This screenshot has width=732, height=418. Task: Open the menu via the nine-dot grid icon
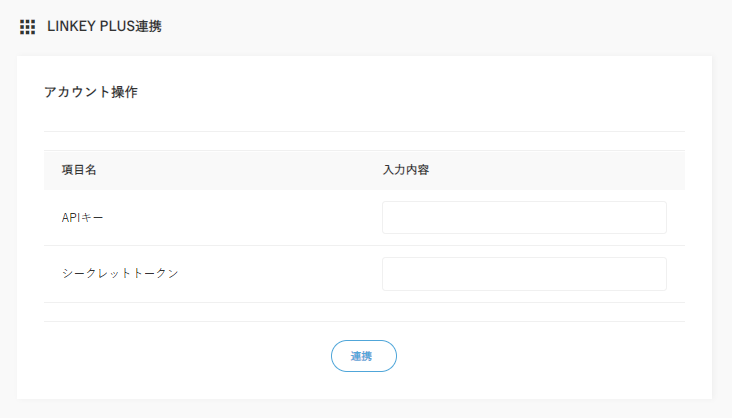27,27
